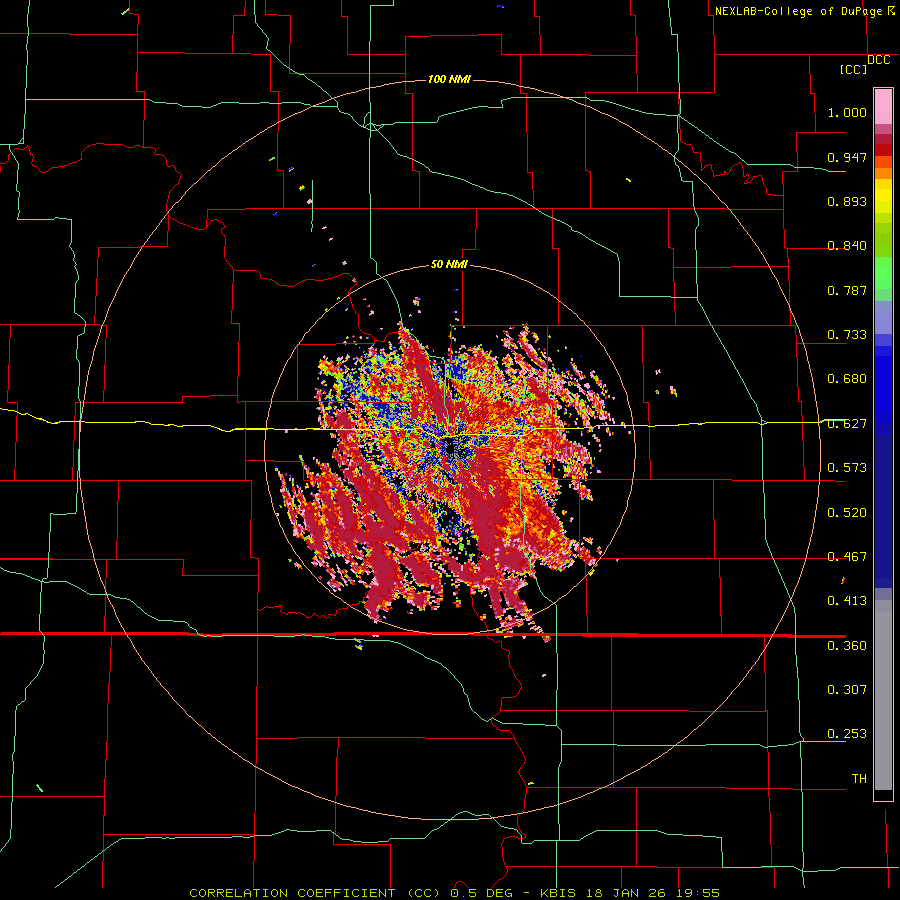Click the gray lower segment of color bar
Image resolution: width=900 pixels, height=900 pixels.
coord(883,695)
